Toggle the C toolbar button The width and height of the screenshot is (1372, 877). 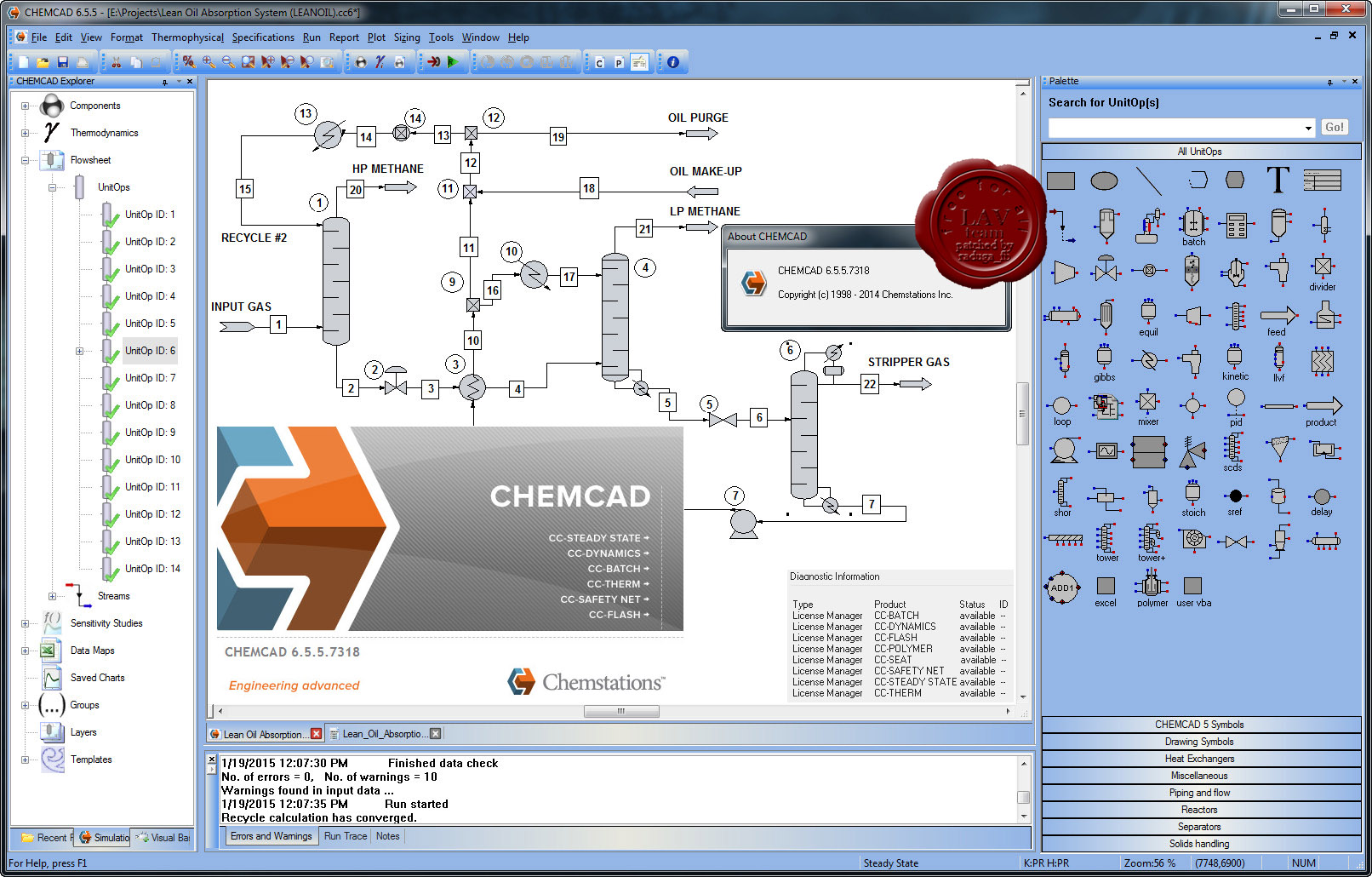pos(600,62)
